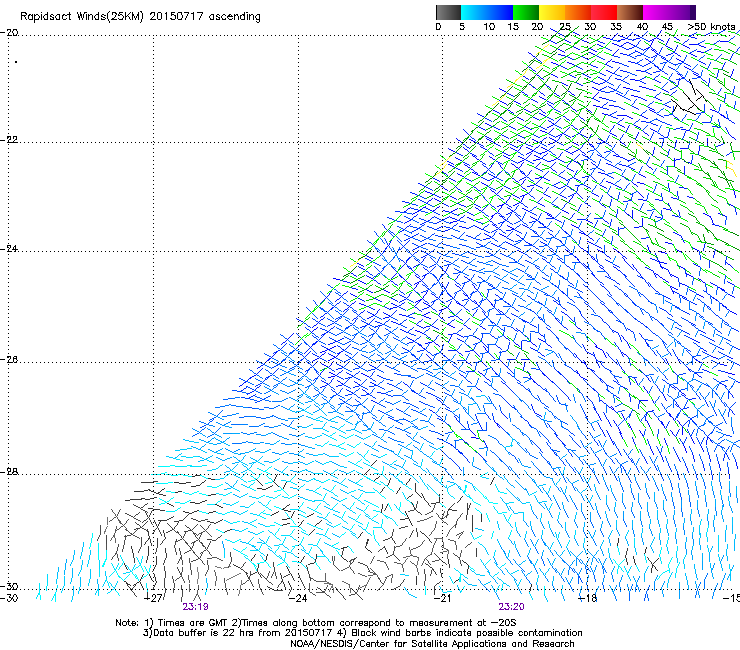
Task: Click the 'Data buffer is 22 hrs' note line
Action: [362, 633]
